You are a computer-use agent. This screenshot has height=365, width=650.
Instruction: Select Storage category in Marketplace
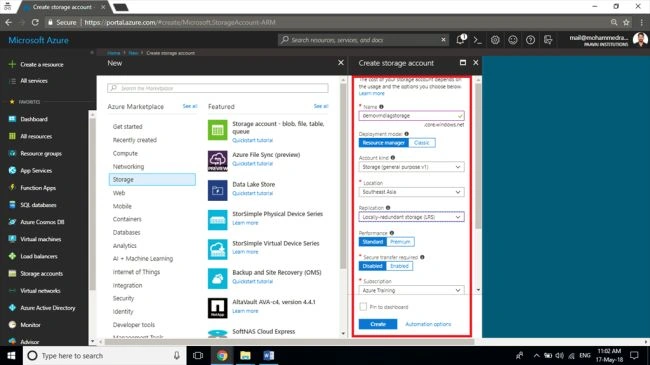click(x=152, y=180)
